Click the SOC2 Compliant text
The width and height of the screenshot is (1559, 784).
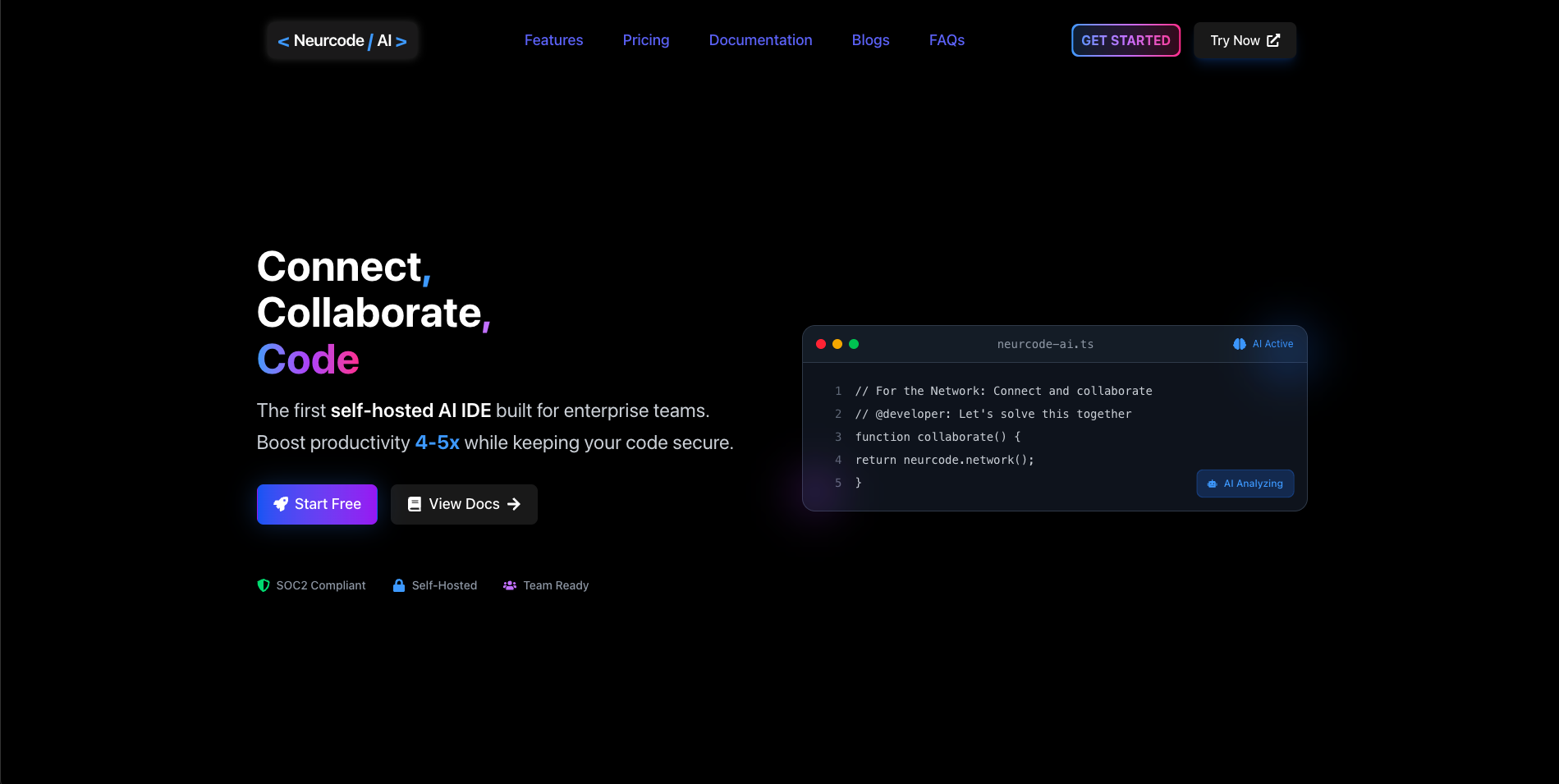click(321, 585)
